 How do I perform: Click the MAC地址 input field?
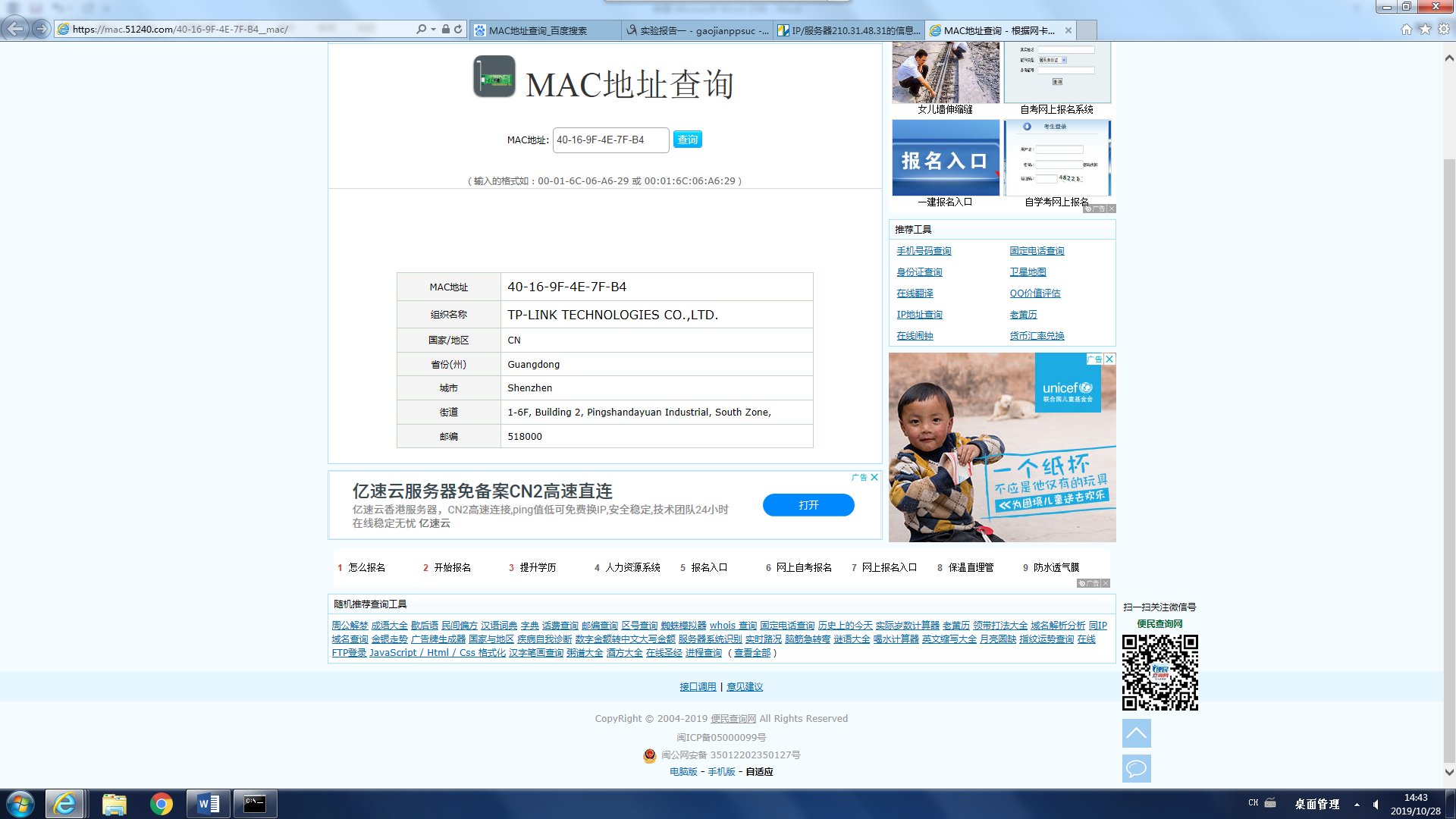(610, 140)
